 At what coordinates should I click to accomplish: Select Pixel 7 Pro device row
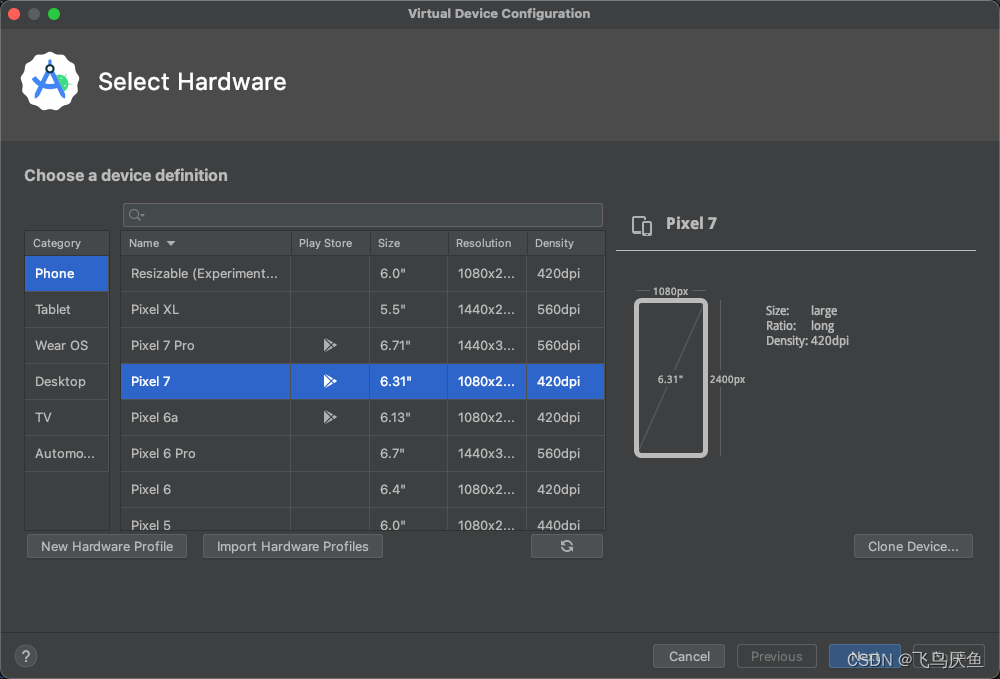363,346
